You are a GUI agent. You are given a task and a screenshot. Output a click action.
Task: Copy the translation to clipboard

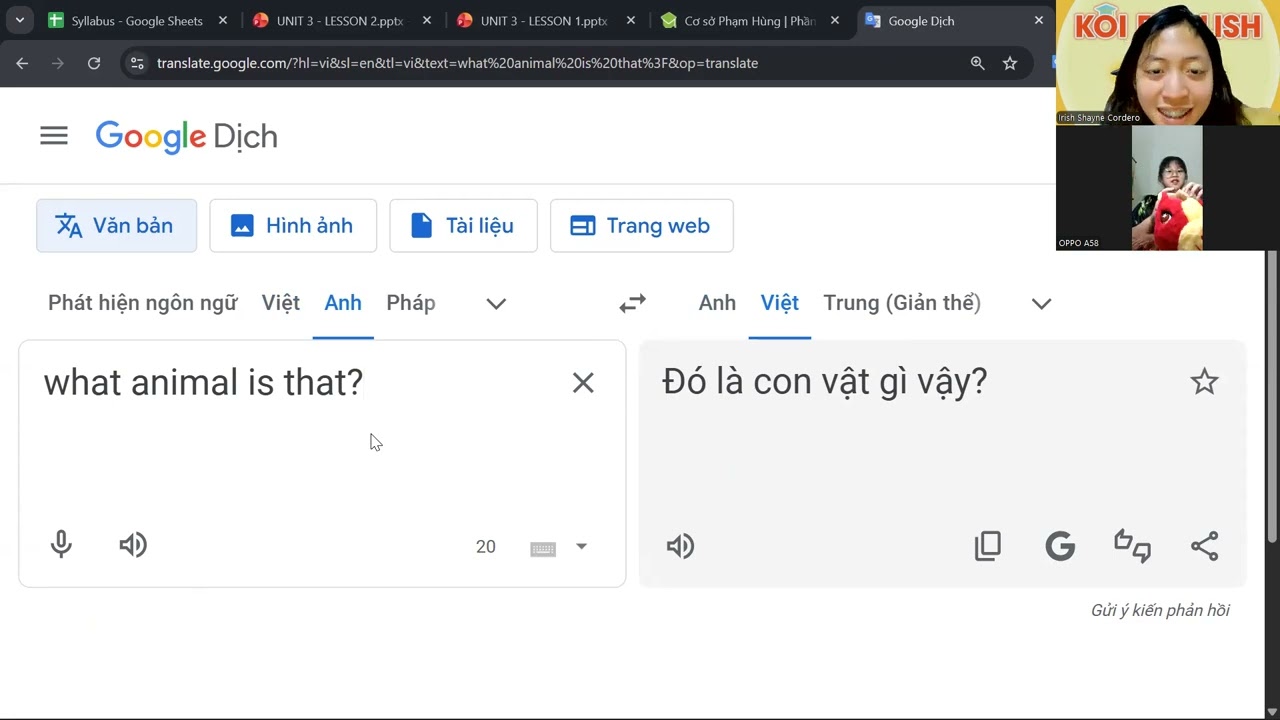[x=988, y=546]
